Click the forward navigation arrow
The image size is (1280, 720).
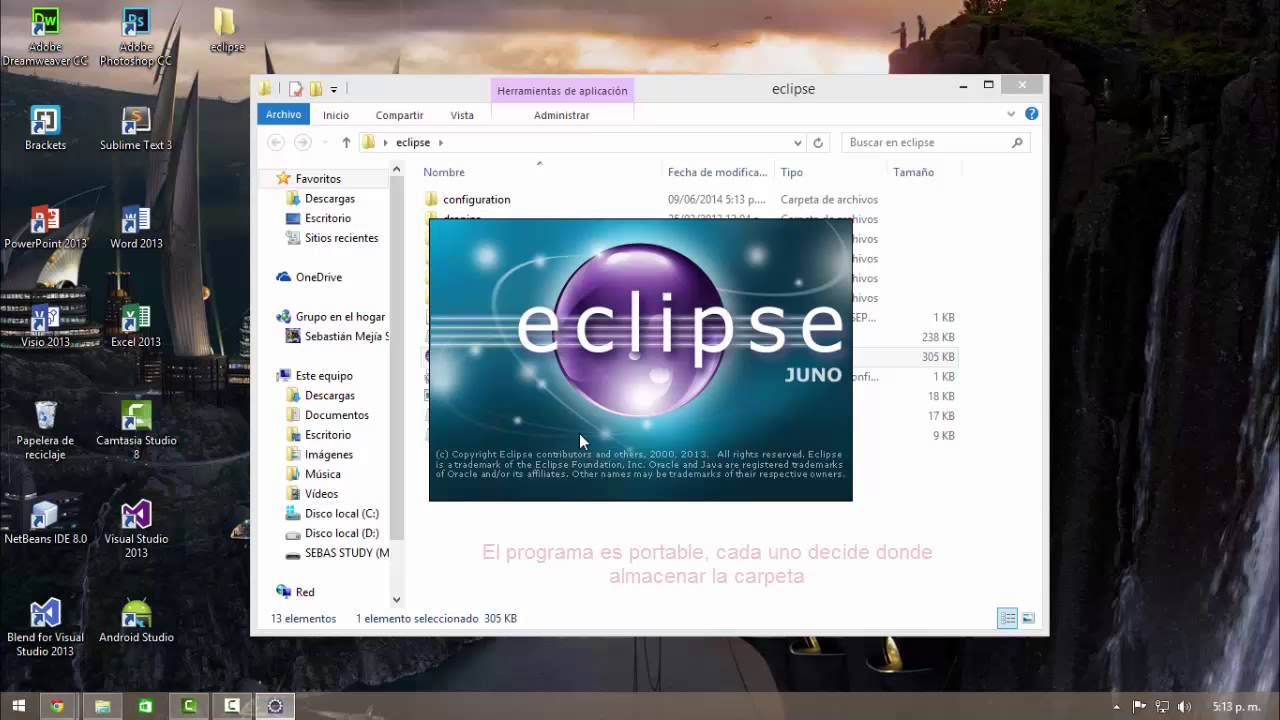(x=303, y=143)
